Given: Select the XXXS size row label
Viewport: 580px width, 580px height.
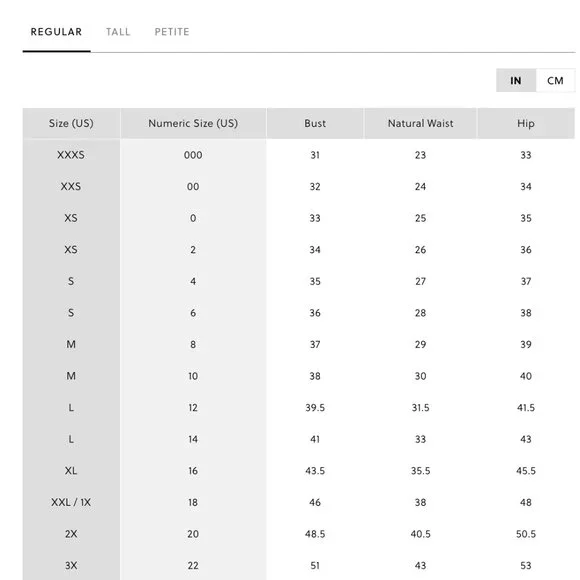Looking at the screenshot, I should point(71,155).
